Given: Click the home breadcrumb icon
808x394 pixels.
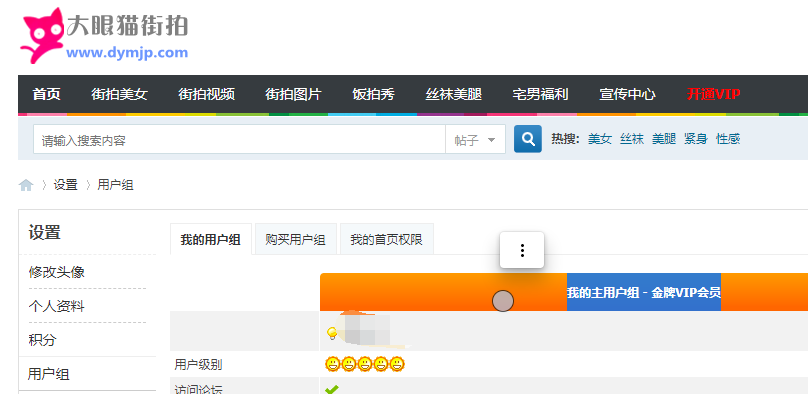Looking at the screenshot, I should (x=26, y=185).
